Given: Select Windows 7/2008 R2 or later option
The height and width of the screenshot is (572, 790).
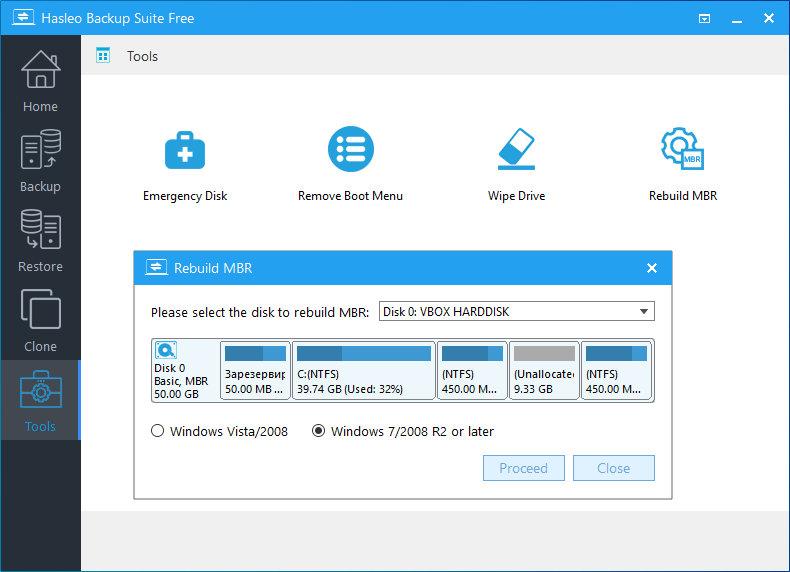Looking at the screenshot, I should [x=403, y=431].
